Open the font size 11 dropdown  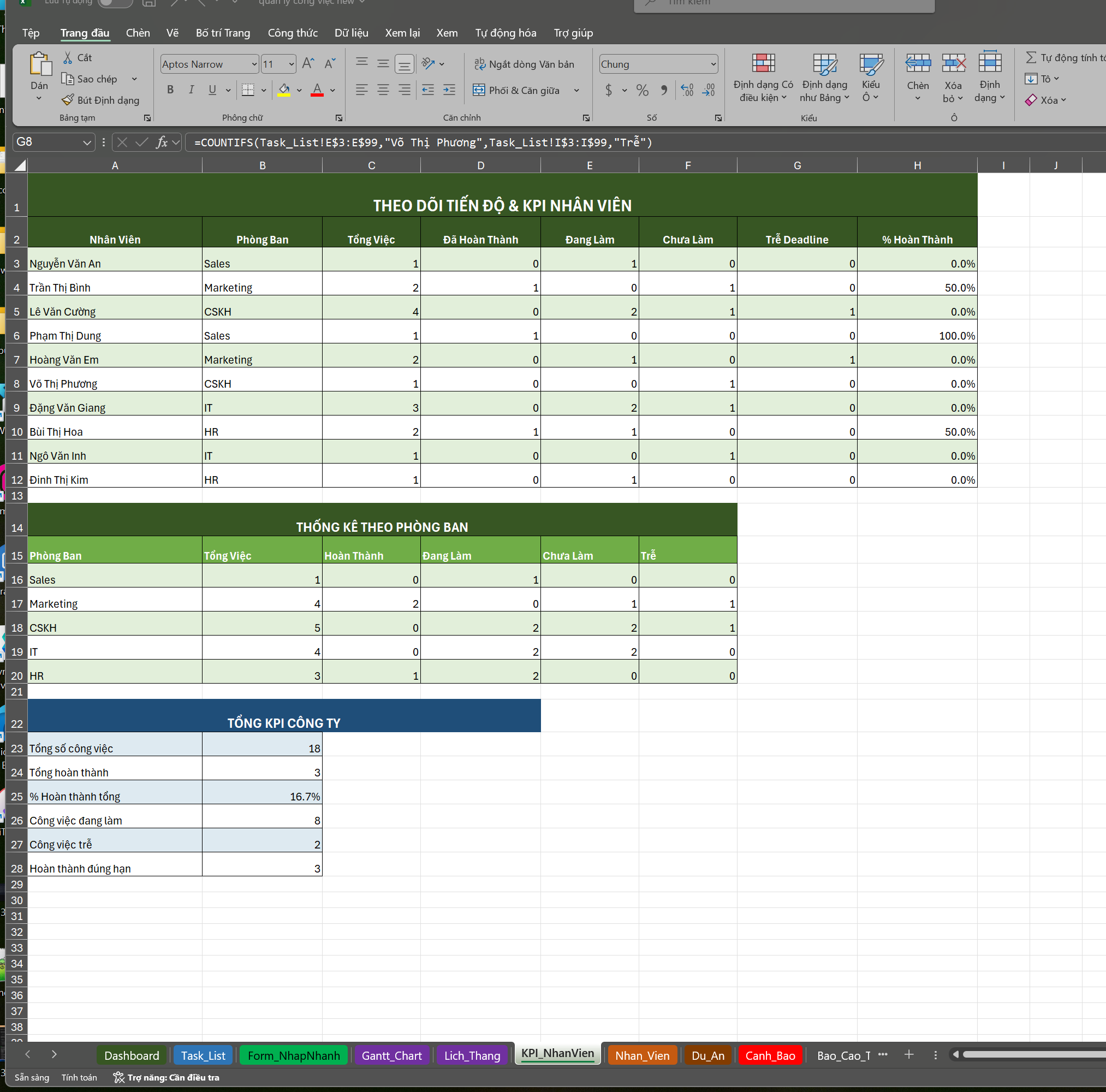[x=292, y=64]
